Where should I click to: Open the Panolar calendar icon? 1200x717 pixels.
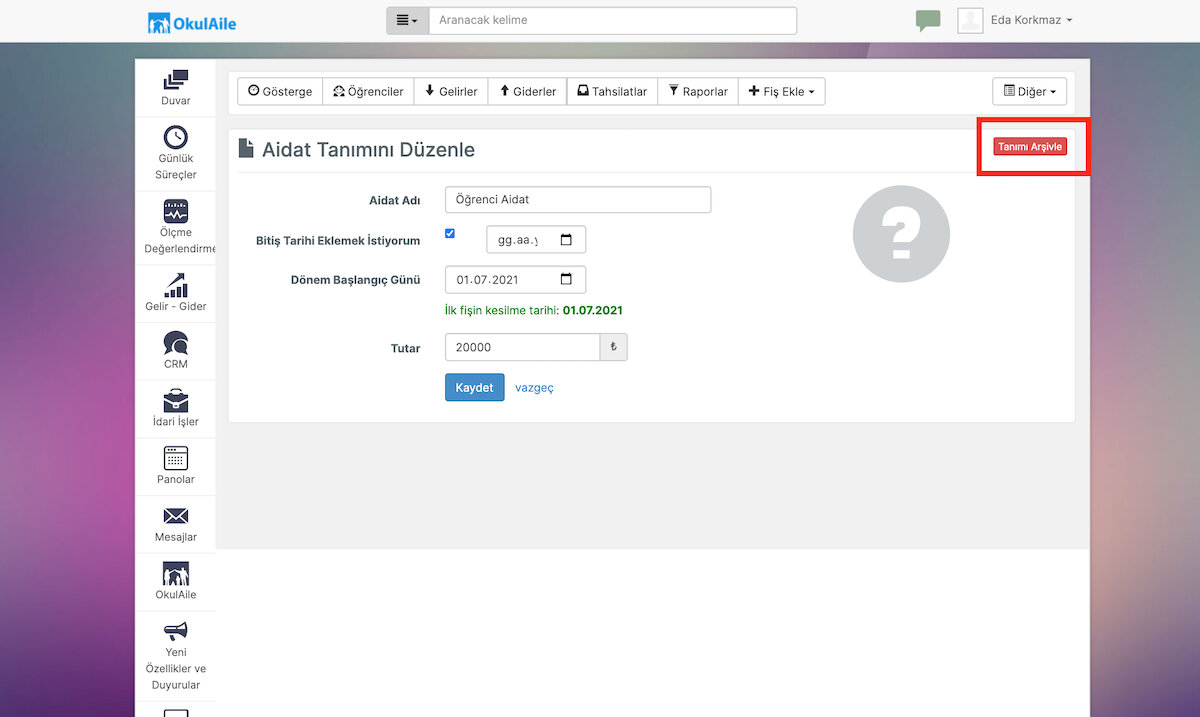click(x=175, y=458)
